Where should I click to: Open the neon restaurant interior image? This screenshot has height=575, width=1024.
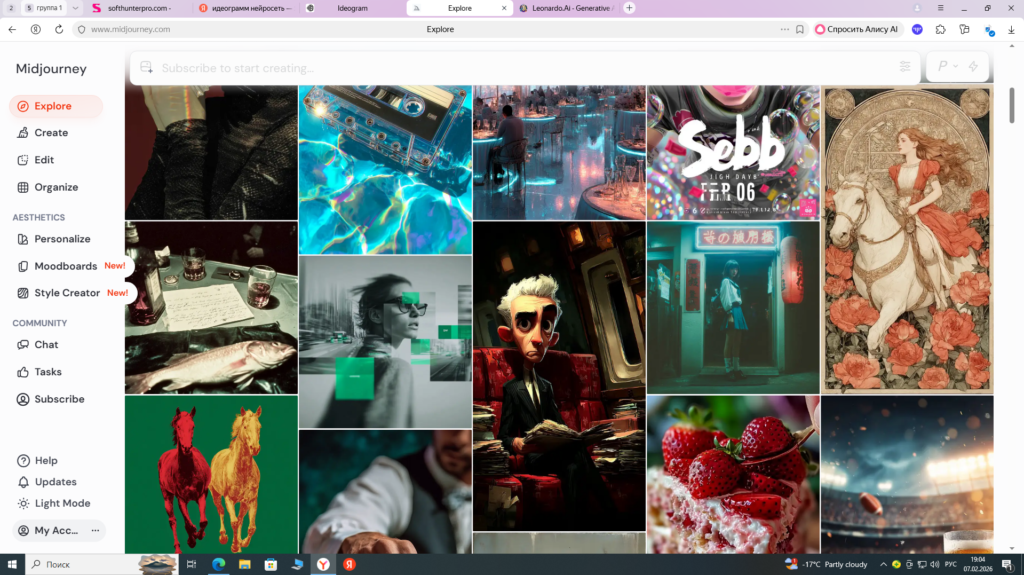(559, 152)
